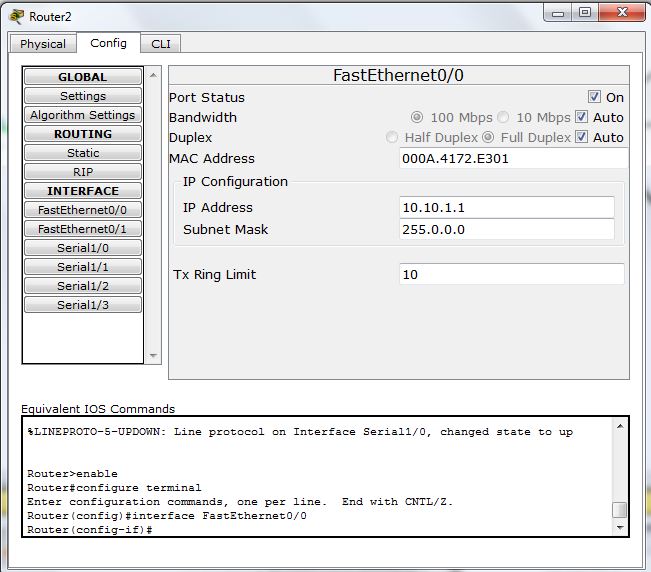Open Static routing configuration
This screenshot has width=651, height=572.
pos(83,153)
